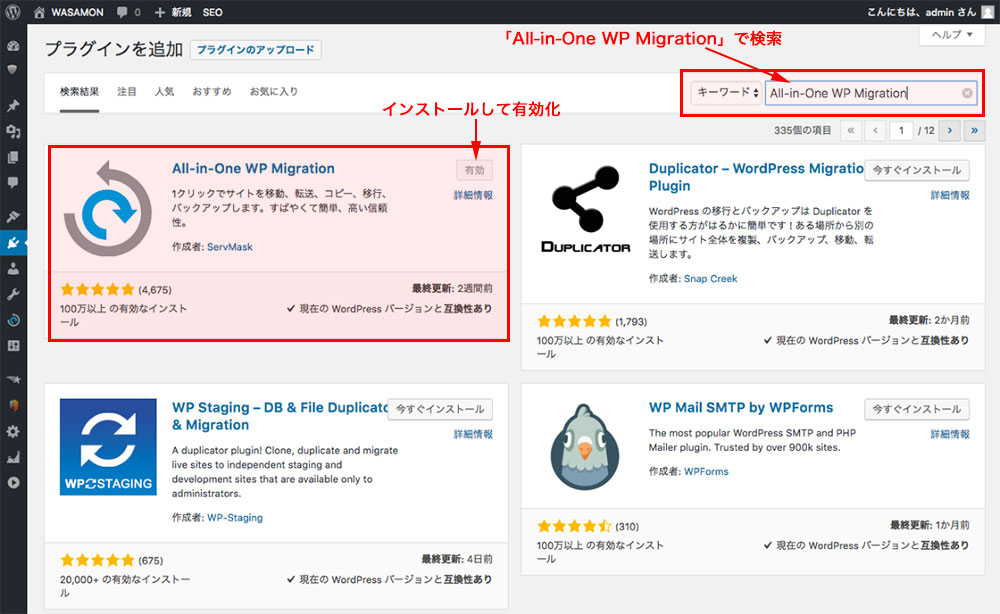Clear the plugin search field

[x=967, y=93]
